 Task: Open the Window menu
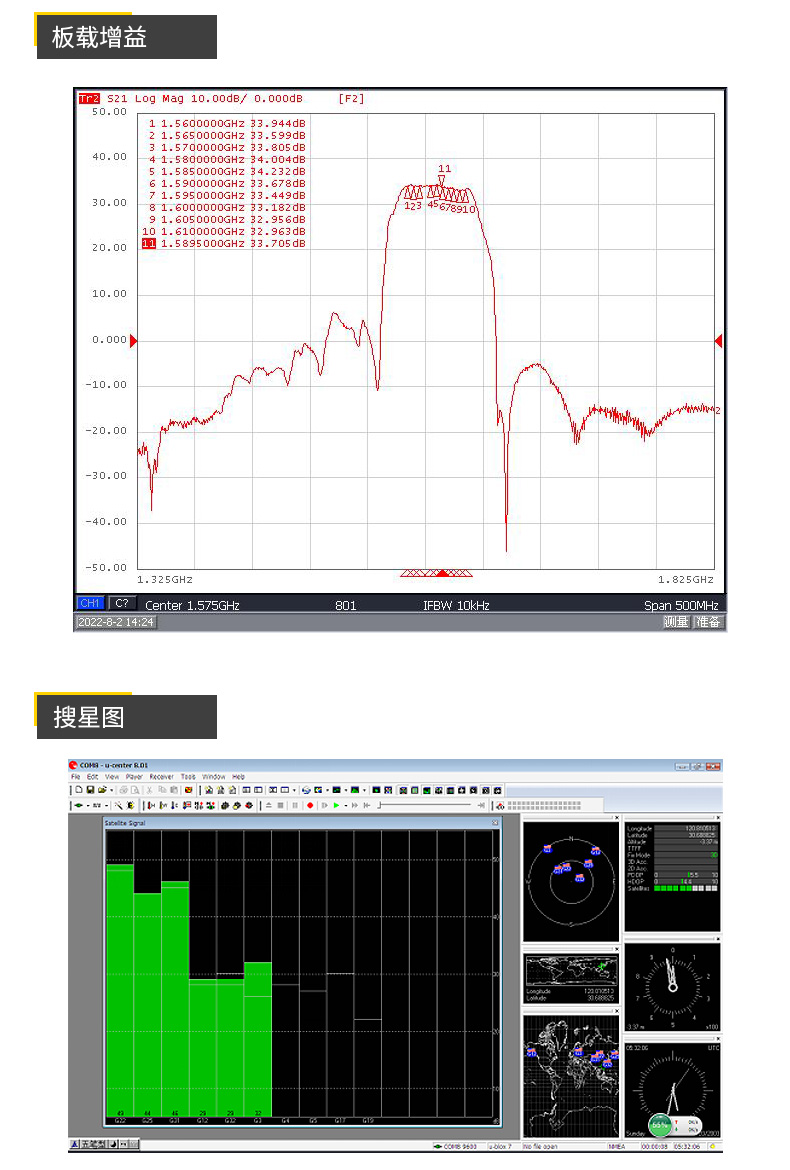pyautogui.click(x=213, y=776)
